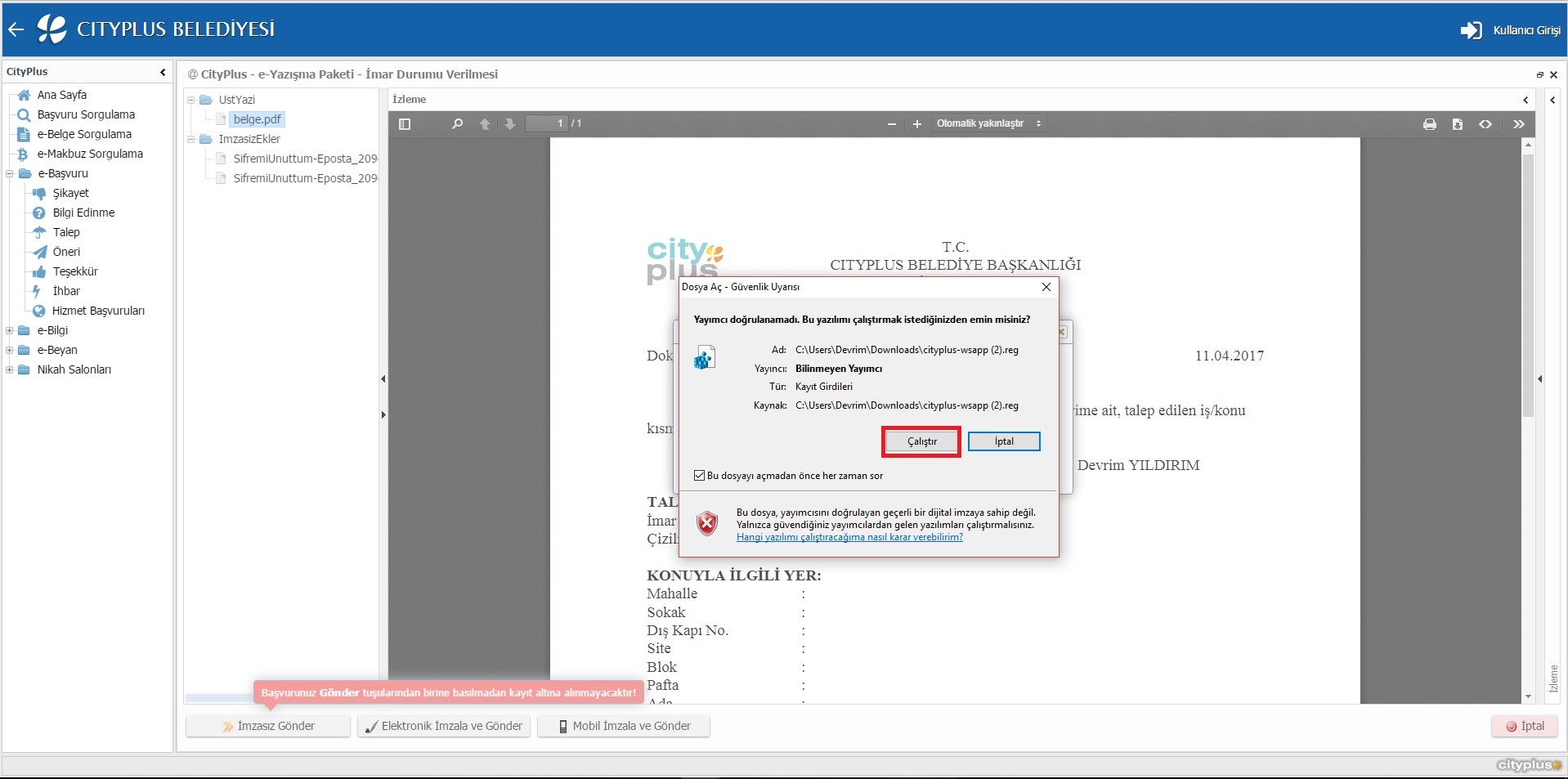1568x779 pixels.
Task: Open the Otomatik yakınlaştır zoom dropdown
Action: pyautogui.click(x=989, y=123)
